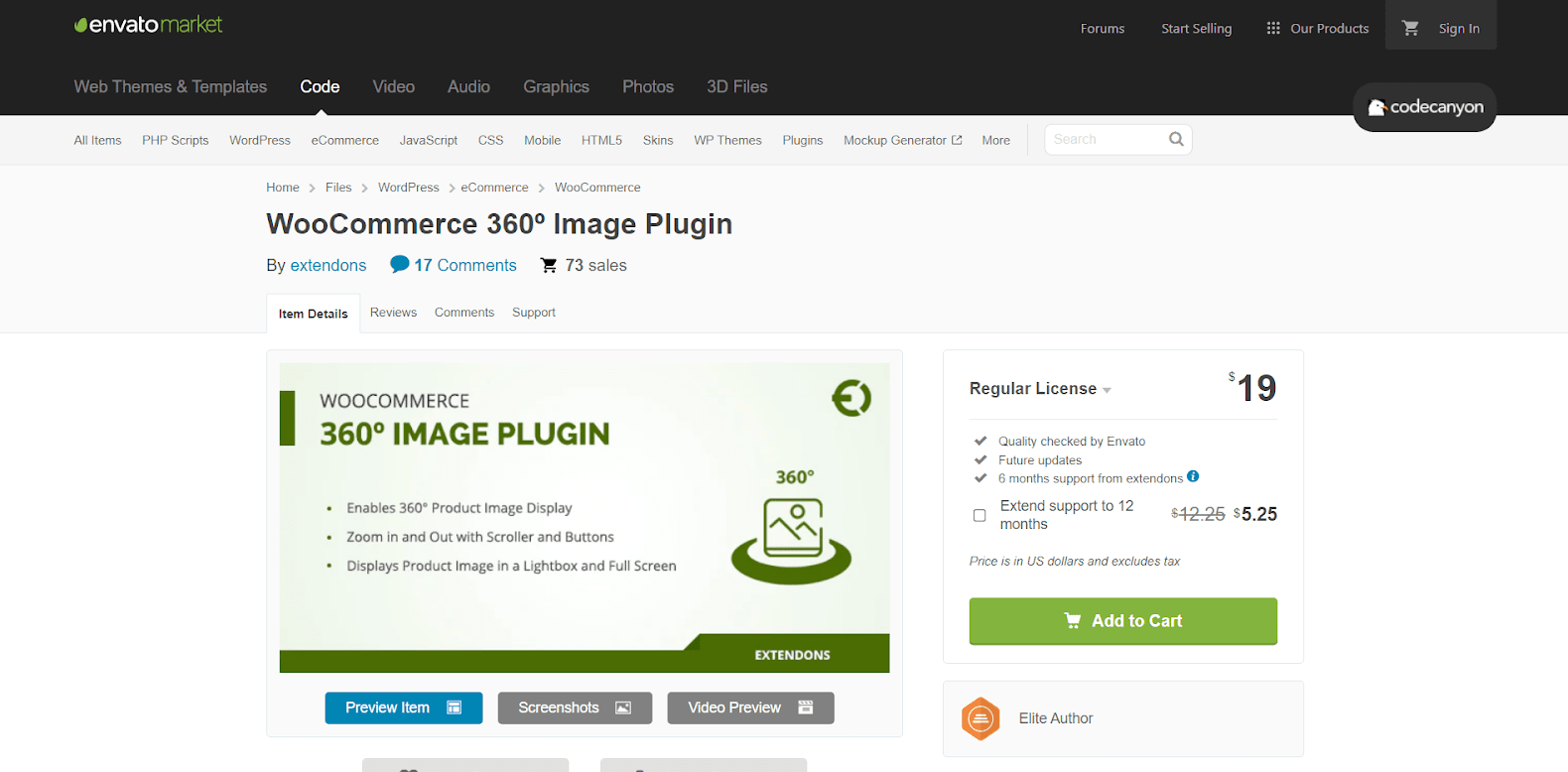Go to the Home breadcrumb
The width and height of the screenshot is (1568, 772).
pos(283,188)
